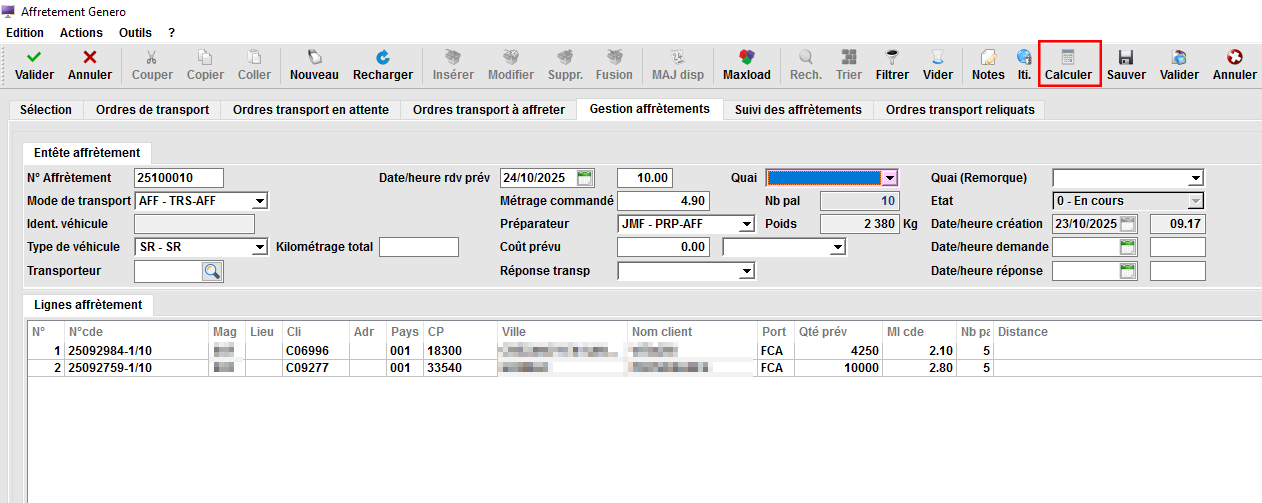Open the Actions menu
Screen dimensions: 1262x503
[81, 33]
